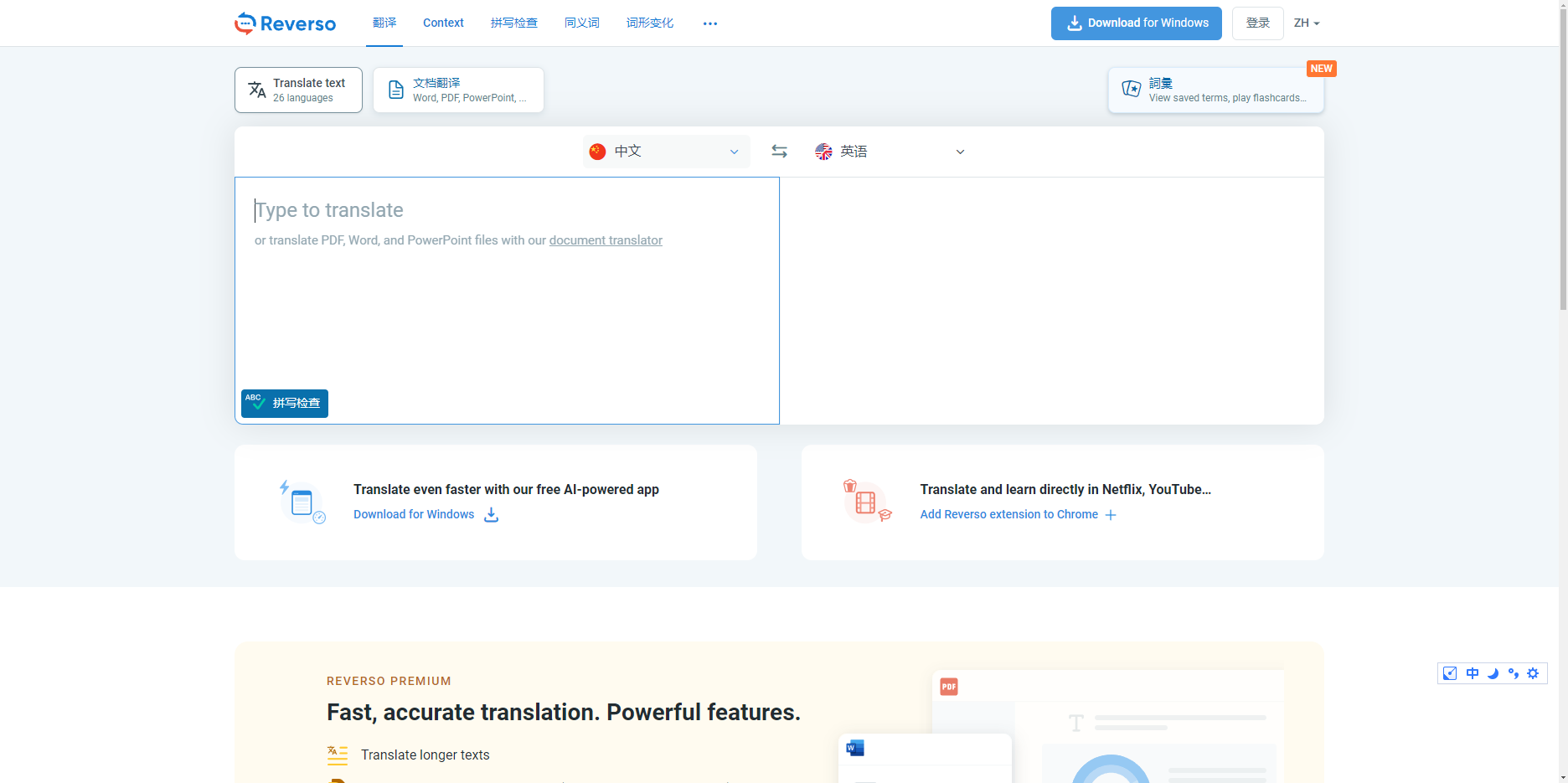Open IME toolbar settings gear

[1533, 673]
